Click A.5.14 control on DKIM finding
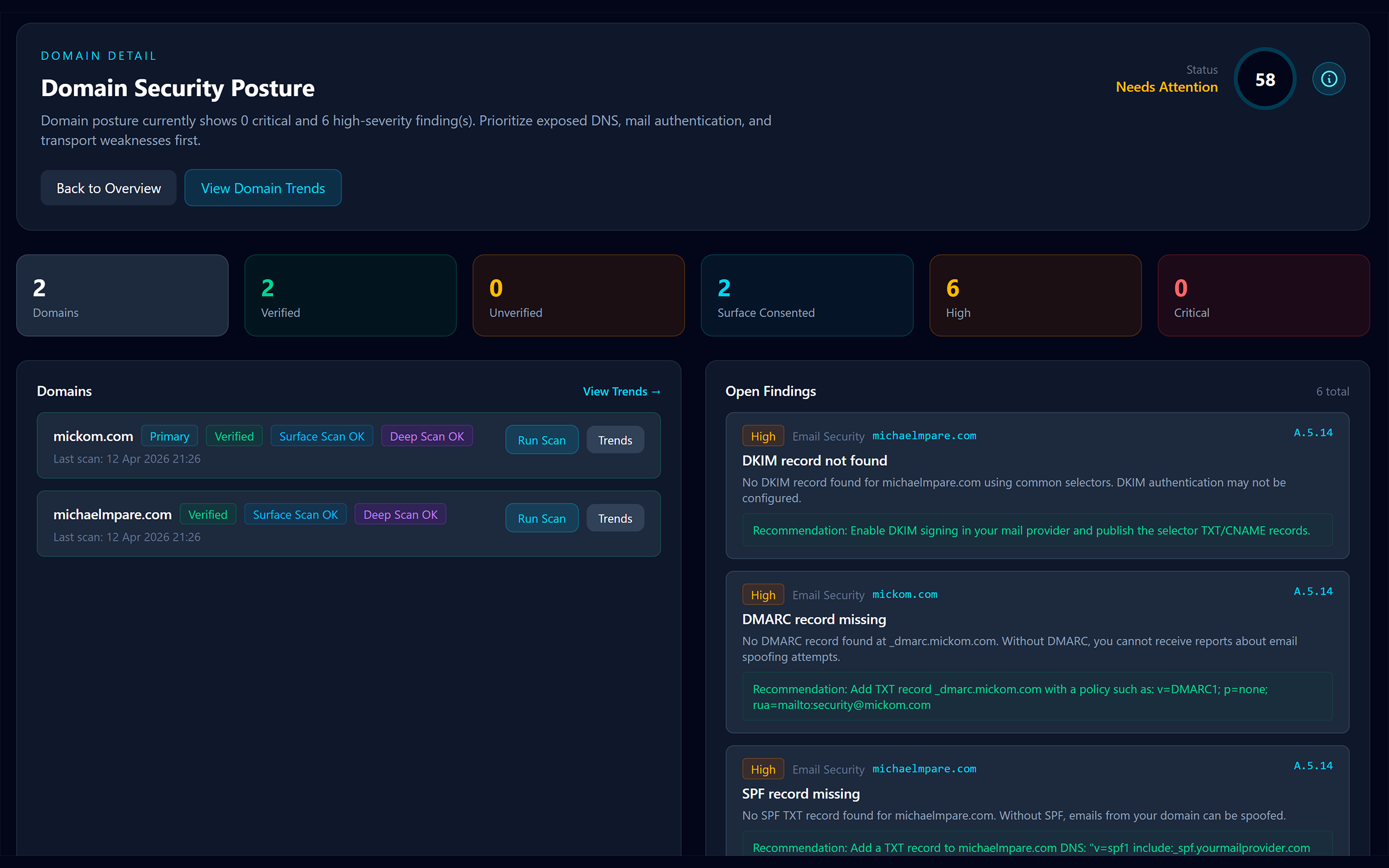 tap(1313, 433)
